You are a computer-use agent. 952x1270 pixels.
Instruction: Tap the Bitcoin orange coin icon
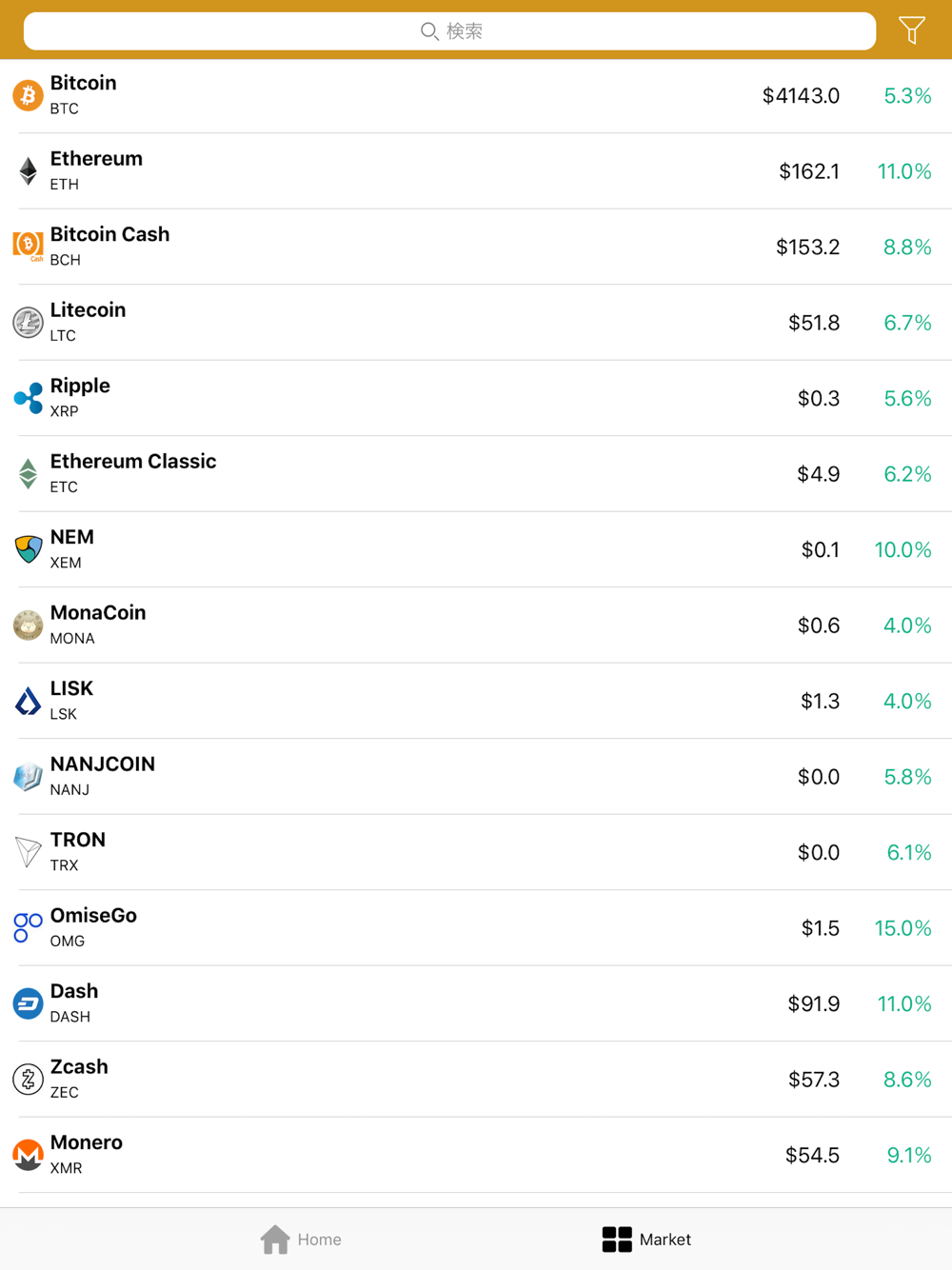28,95
